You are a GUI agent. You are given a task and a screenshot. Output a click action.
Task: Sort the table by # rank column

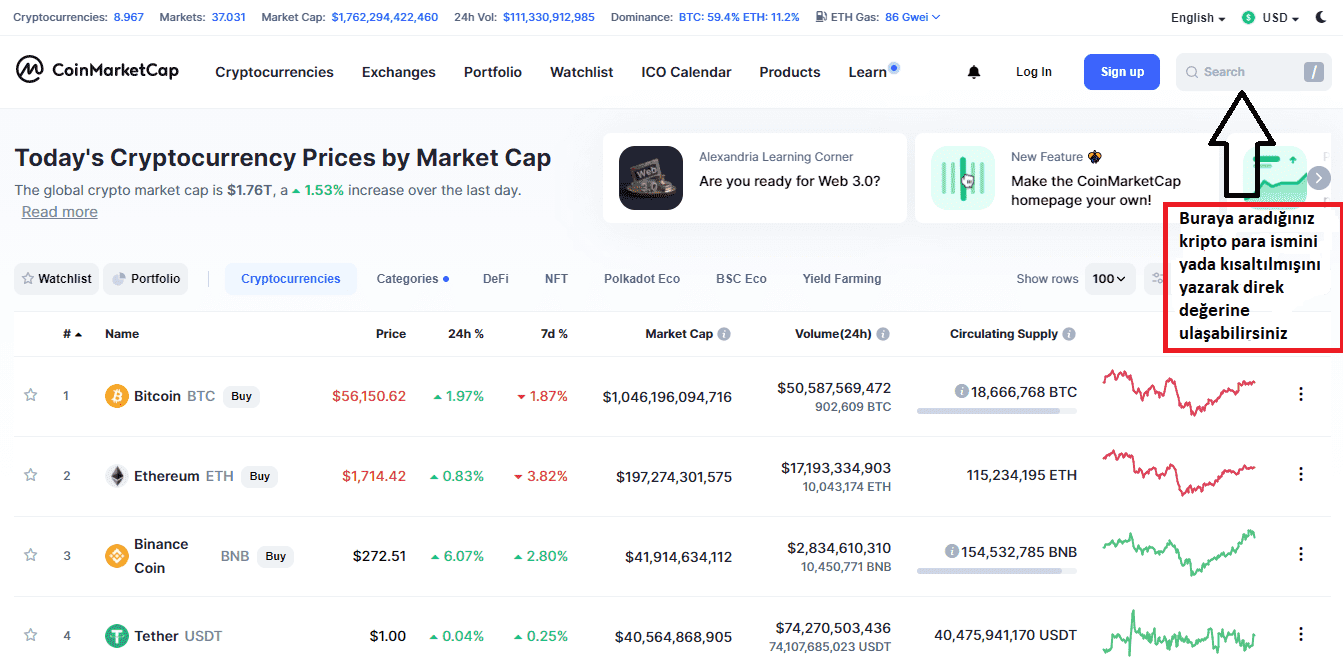[x=72, y=334]
